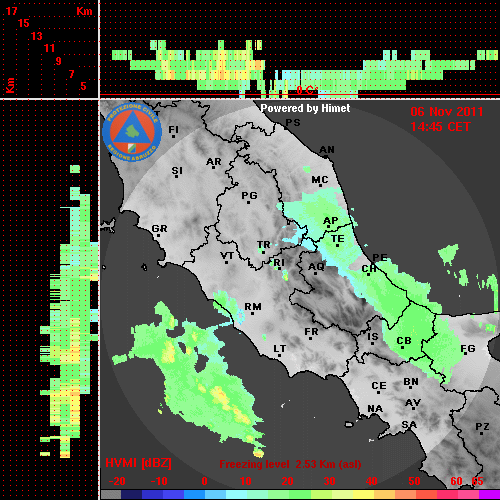
Task: Click the '50' dBZ scale value
Action: (414, 481)
